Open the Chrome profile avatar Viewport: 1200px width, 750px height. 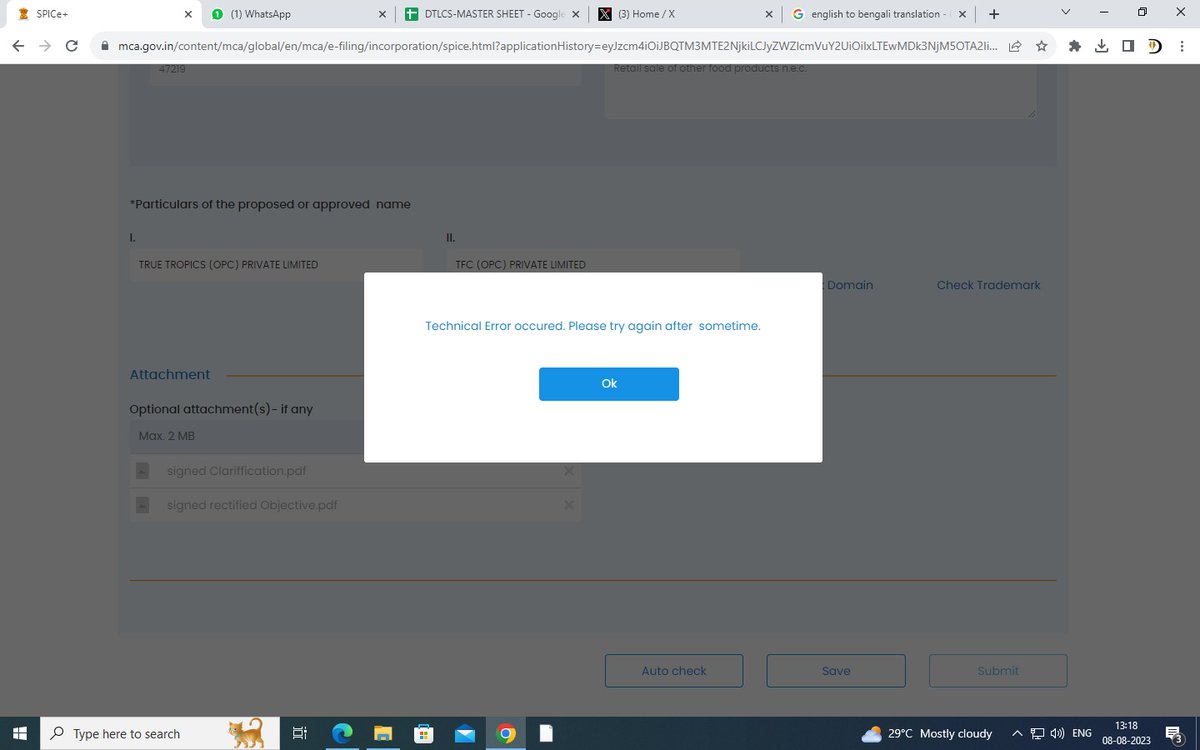[1154, 46]
